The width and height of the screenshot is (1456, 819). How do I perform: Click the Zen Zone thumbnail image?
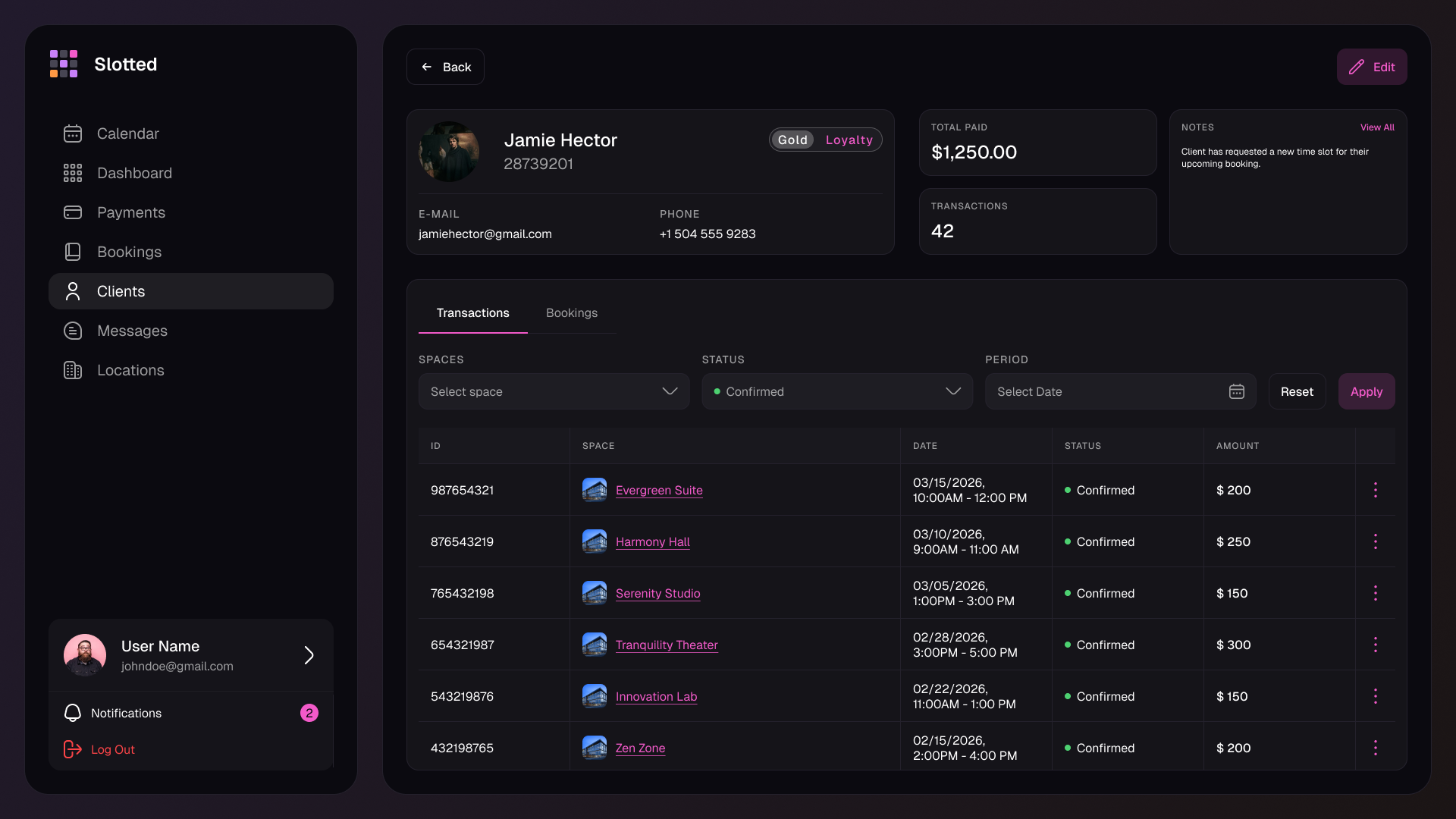pyautogui.click(x=595, y=748)
